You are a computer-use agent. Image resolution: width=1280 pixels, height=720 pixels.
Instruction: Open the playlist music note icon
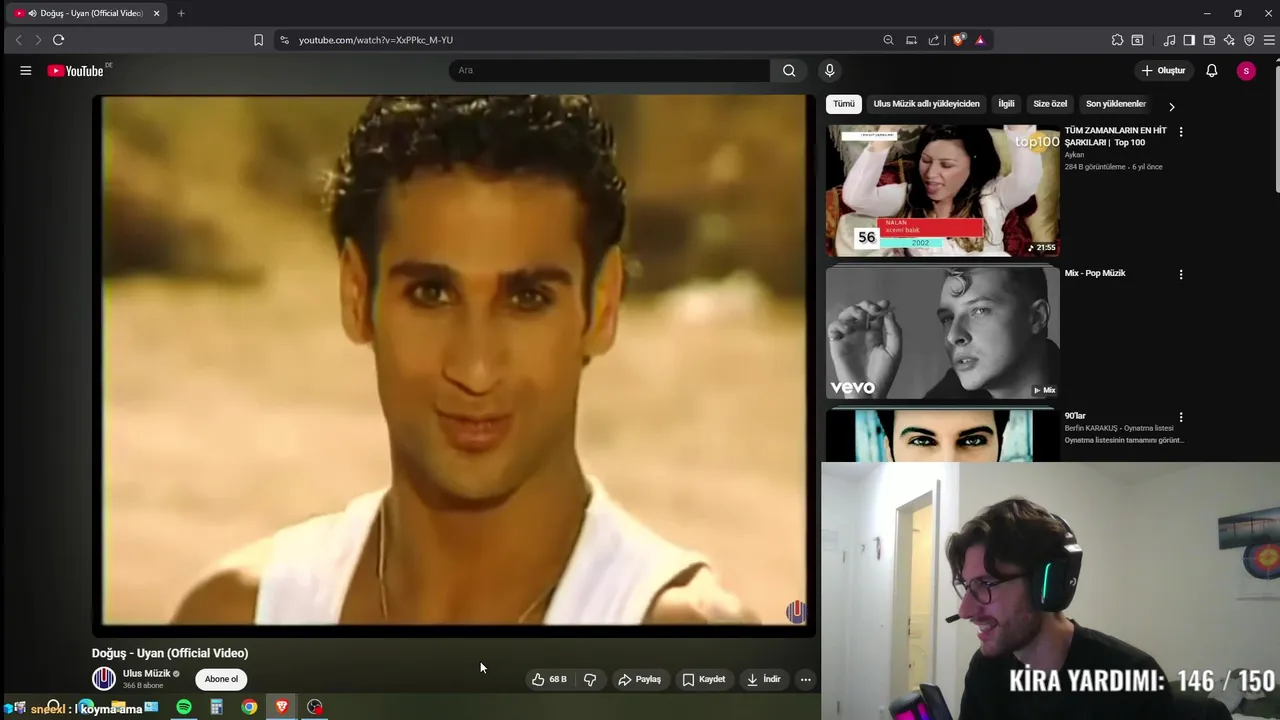click(1169, 40)
